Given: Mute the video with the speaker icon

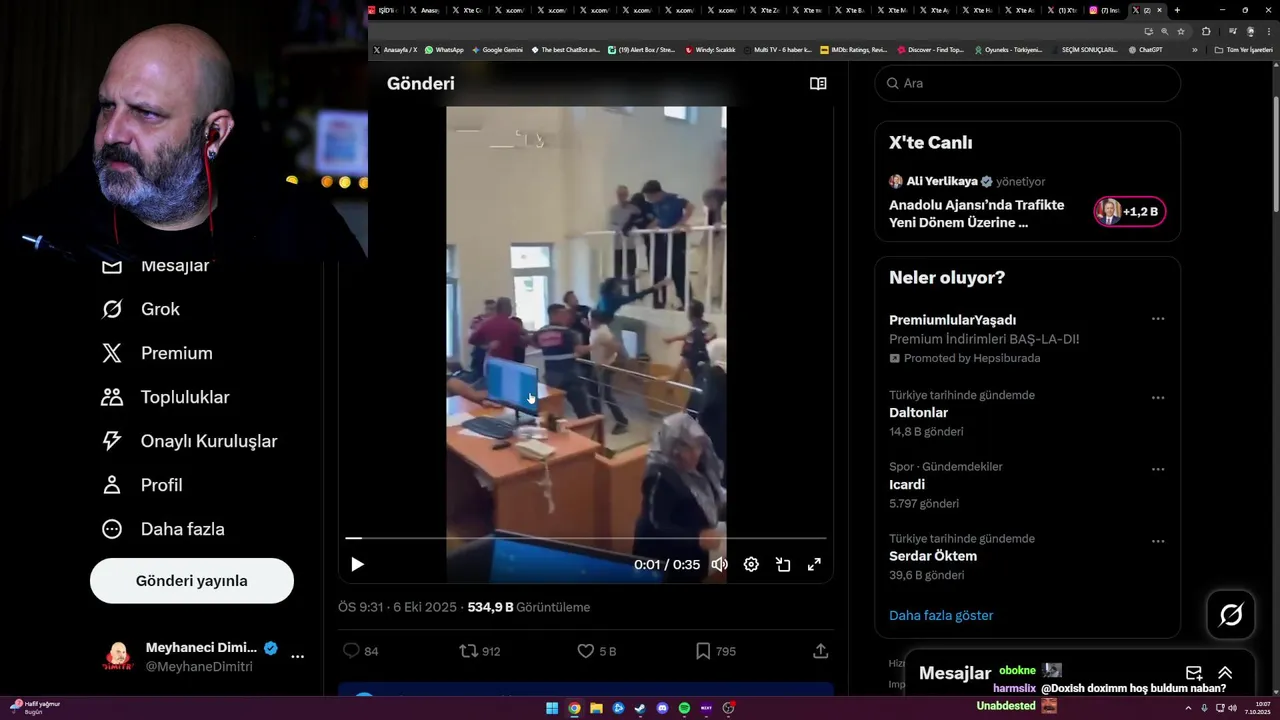Looking at the screenshot, I should (x=719, y=564).
